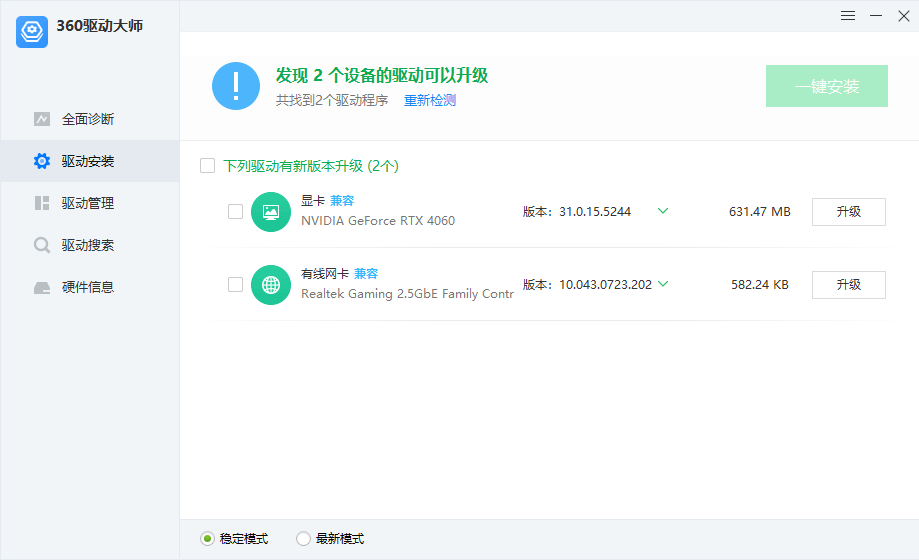Image resolution: width=919 pixels, height=560 pixels.
Task: Click the blue exclamation alert icon
Action: tap(236, 86)
